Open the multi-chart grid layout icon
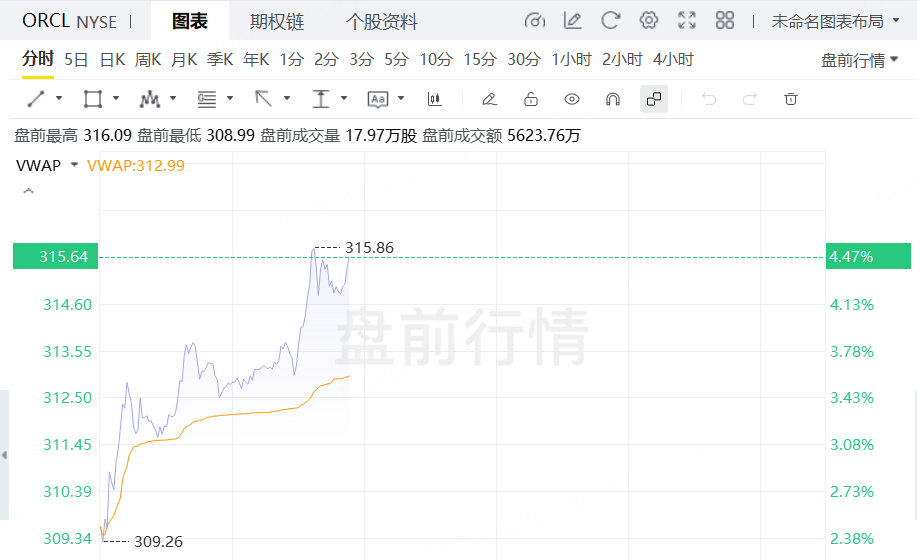This screenshot has width=917, height=560. click(x=725, y=21)
